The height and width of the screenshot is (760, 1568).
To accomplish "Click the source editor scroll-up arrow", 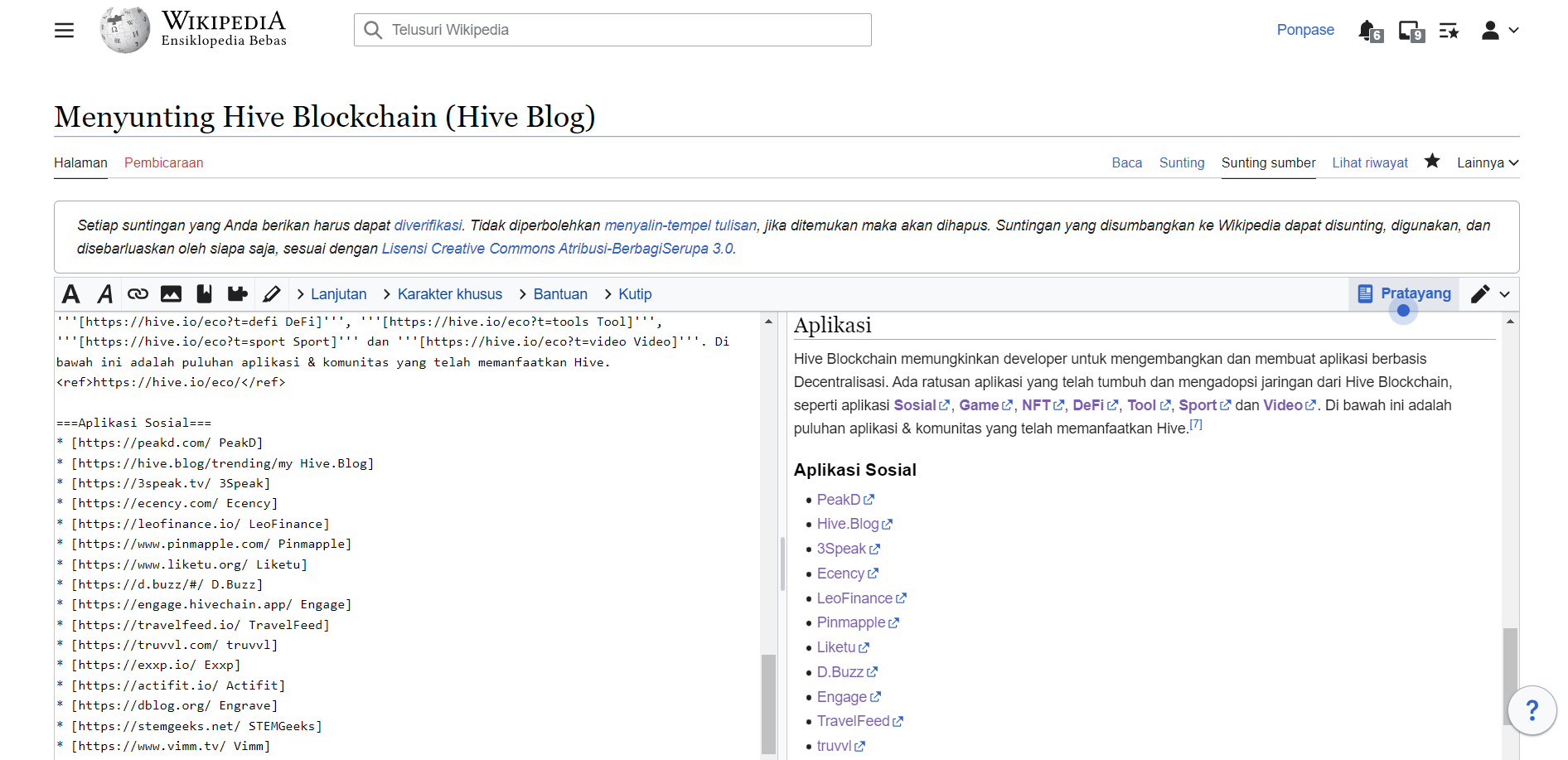I will (x=768, y=321).
